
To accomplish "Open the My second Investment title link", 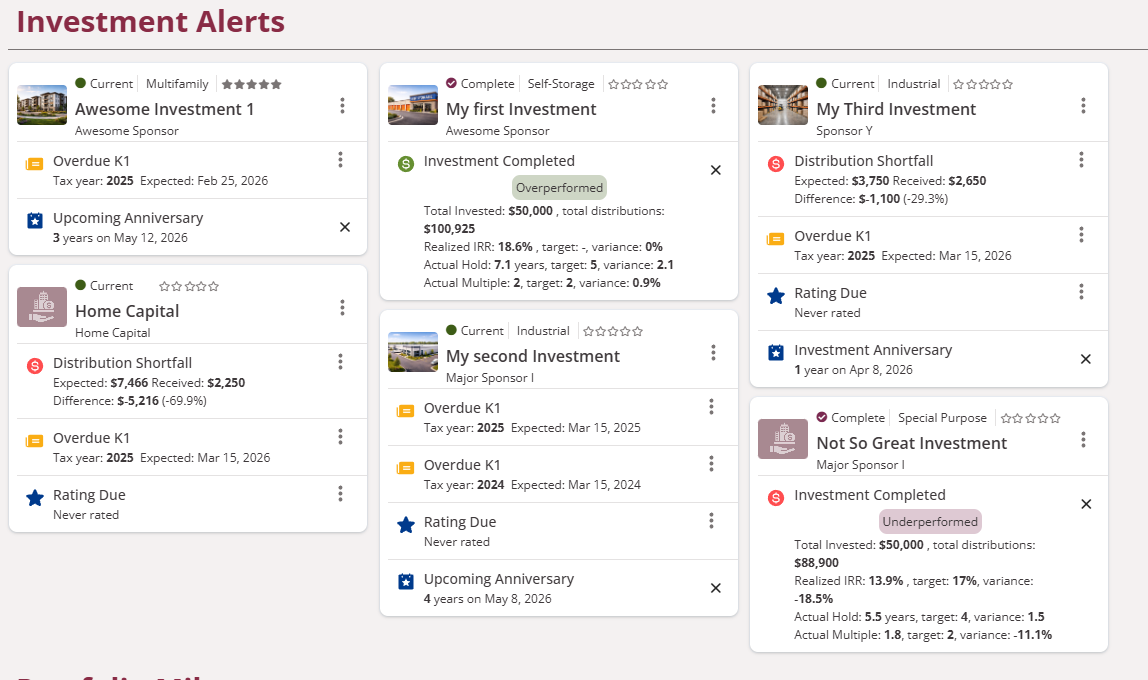I will coord(532,356).
